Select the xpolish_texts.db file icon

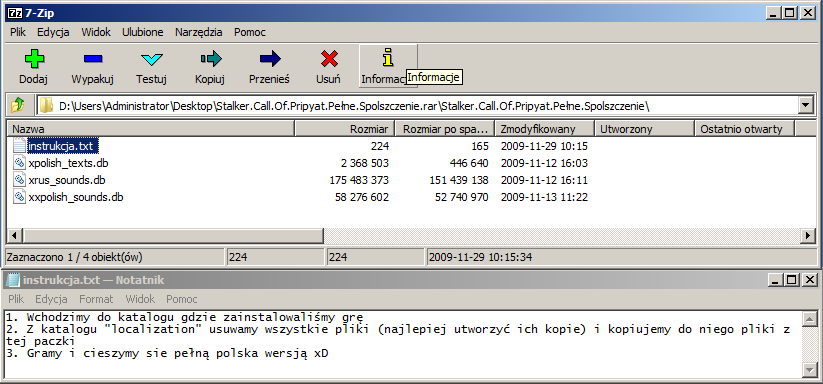[x=19, y=163]
